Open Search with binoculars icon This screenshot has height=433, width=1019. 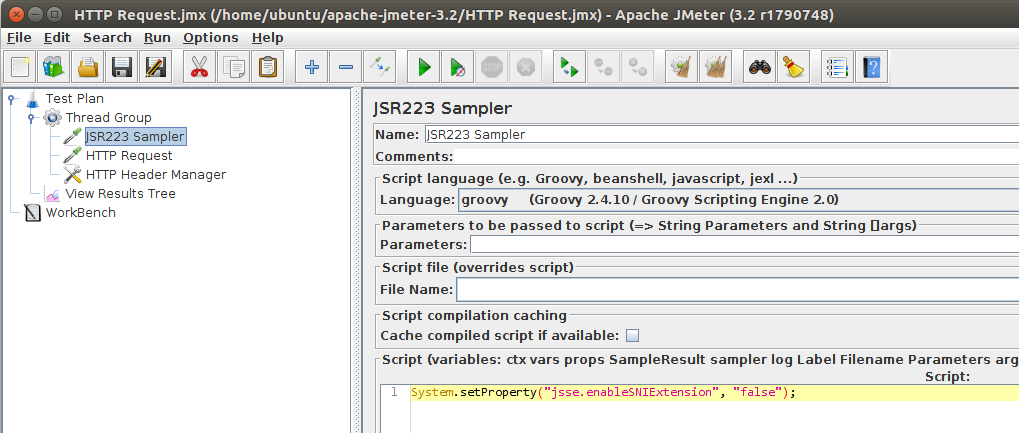[759, 66]
